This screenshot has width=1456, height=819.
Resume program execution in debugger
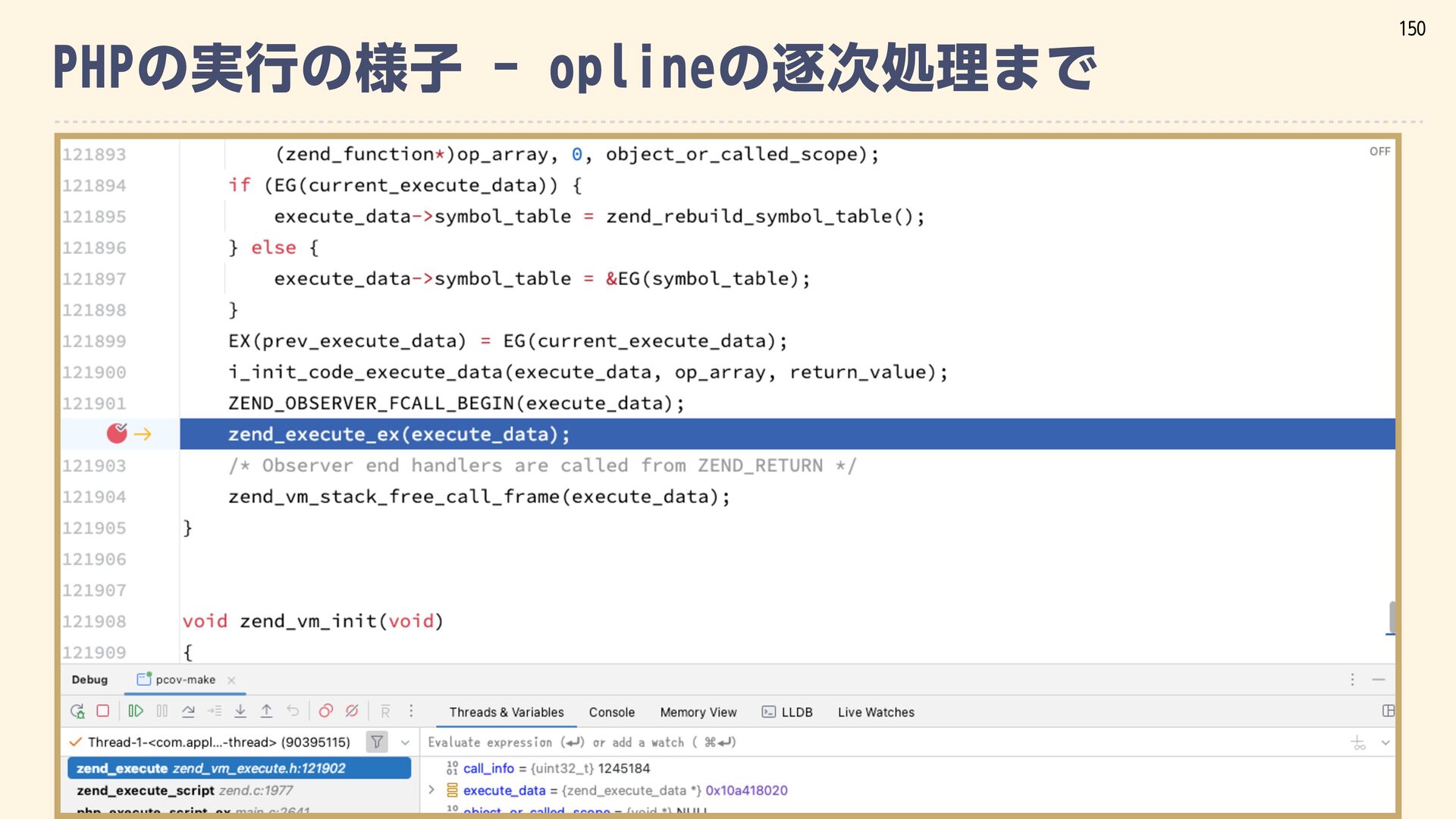click(x=136, y=711)
